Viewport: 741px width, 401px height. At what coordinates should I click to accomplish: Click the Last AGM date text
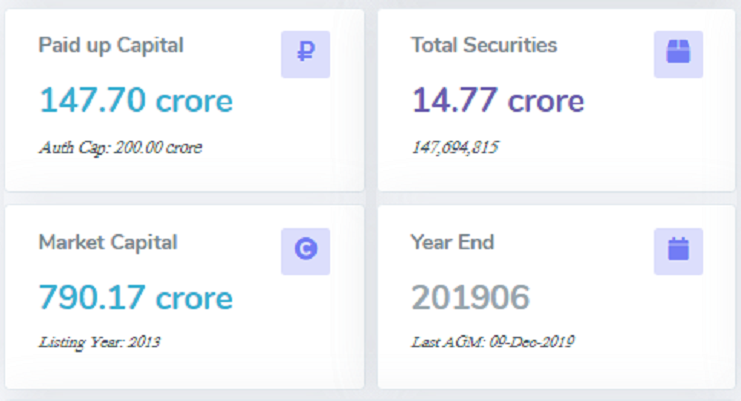click(493, 342)
